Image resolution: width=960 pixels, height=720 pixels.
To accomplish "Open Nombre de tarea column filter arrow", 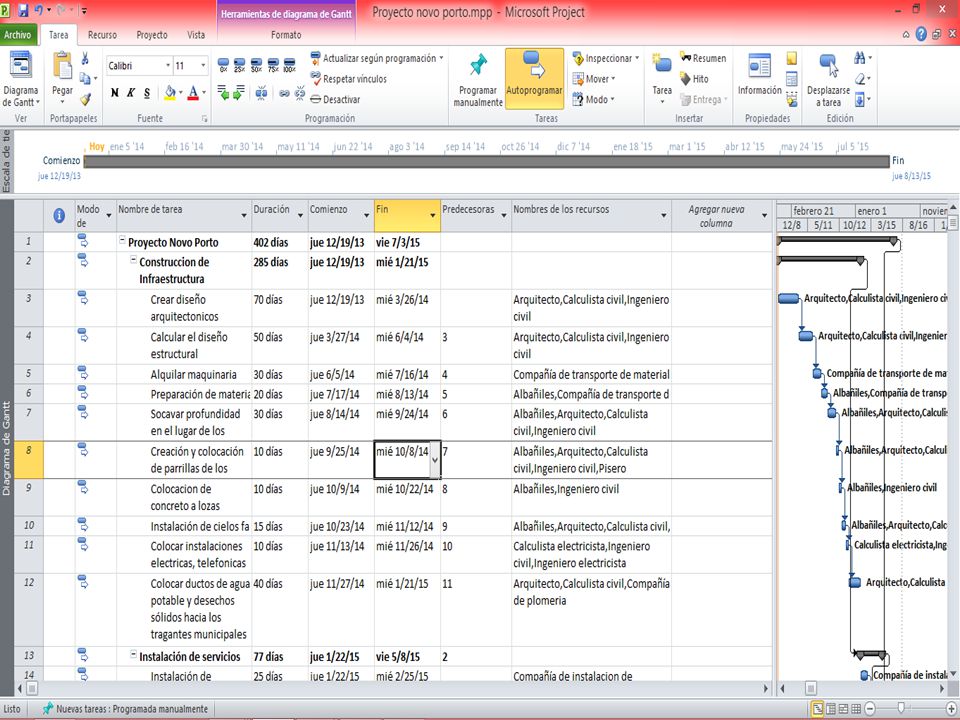I will pos(244,216).
